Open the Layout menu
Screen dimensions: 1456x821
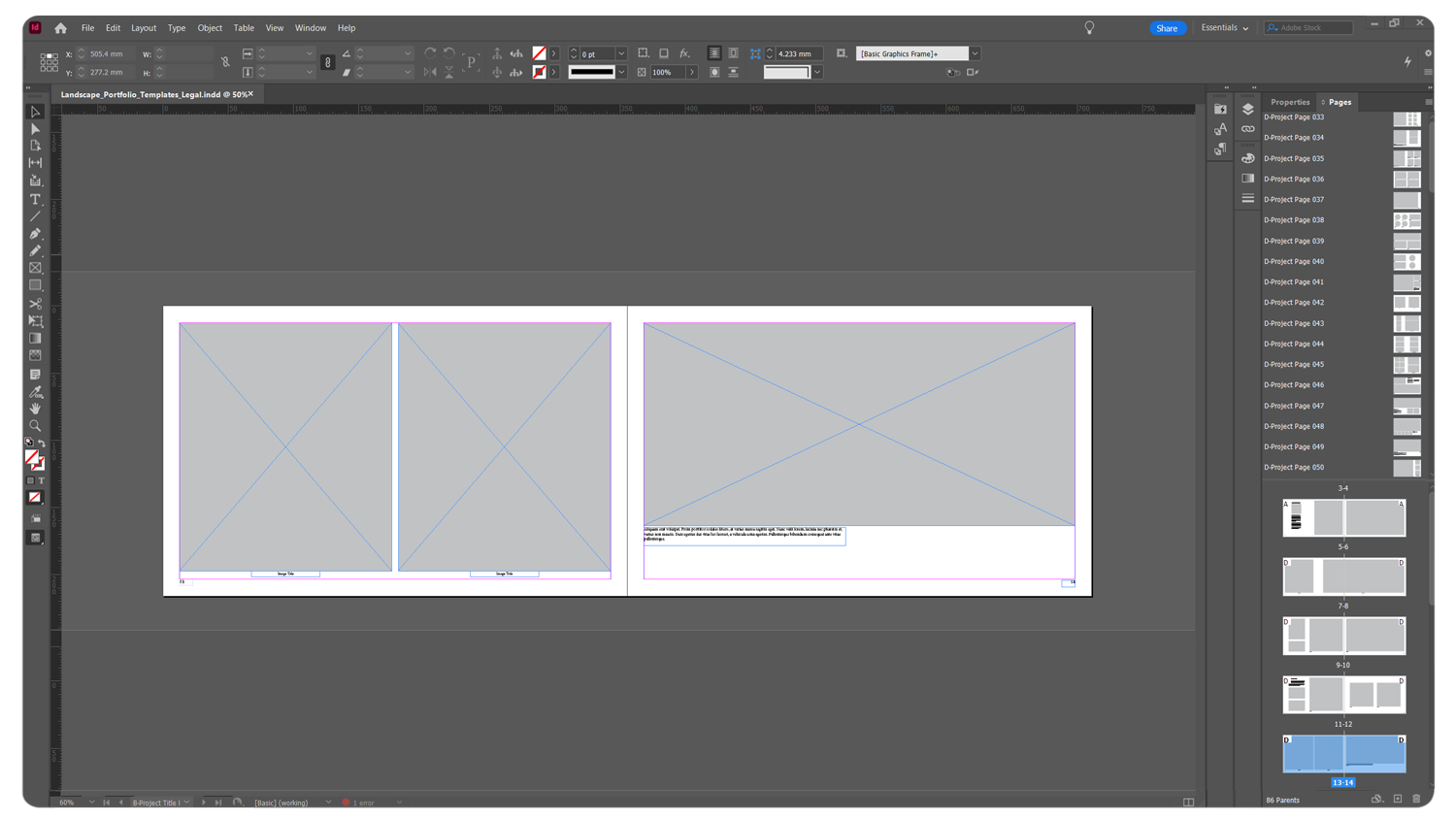coord(144,28)
